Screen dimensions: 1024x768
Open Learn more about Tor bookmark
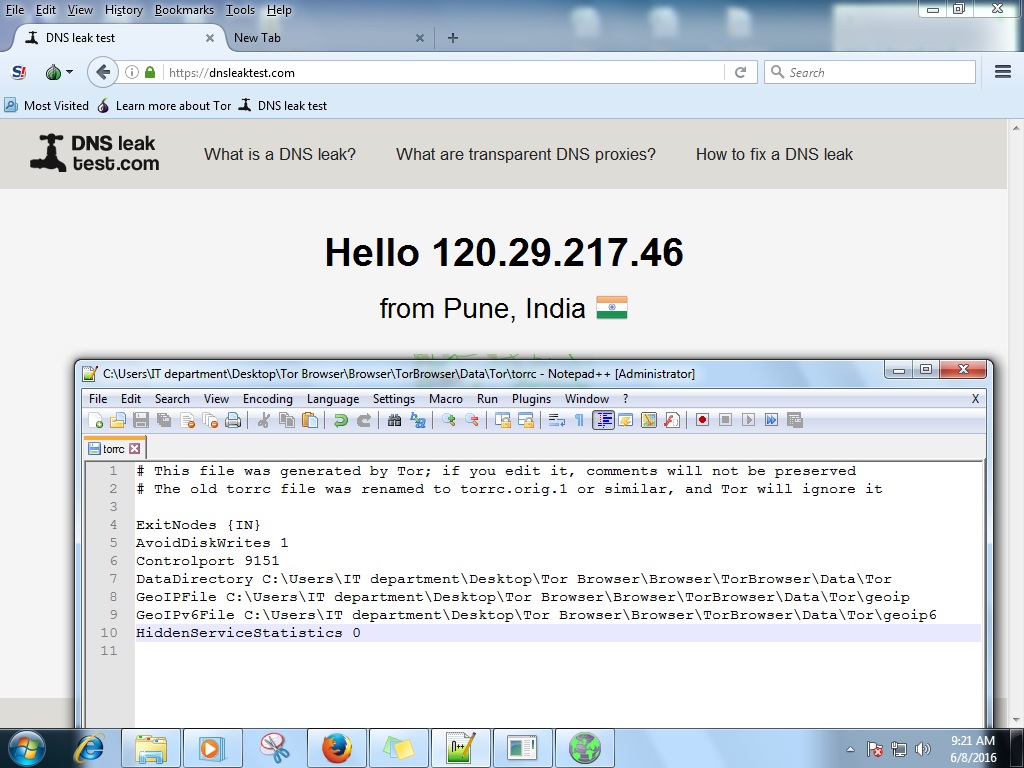pos(164,106)
